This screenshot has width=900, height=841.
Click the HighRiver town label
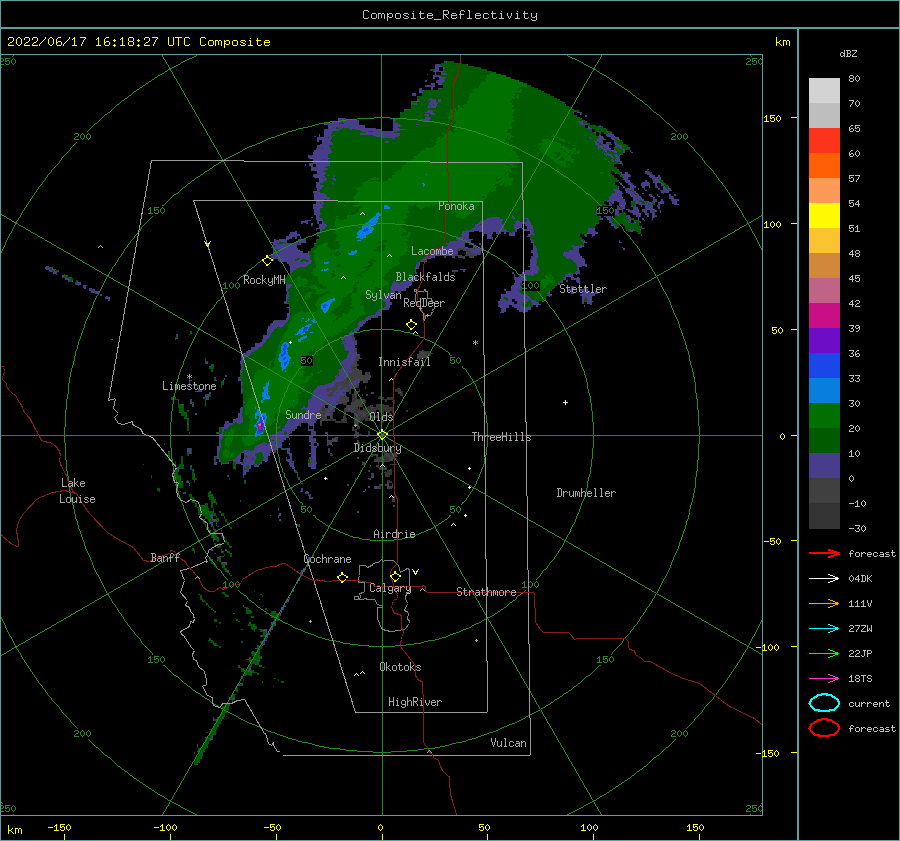pos(415,702)
